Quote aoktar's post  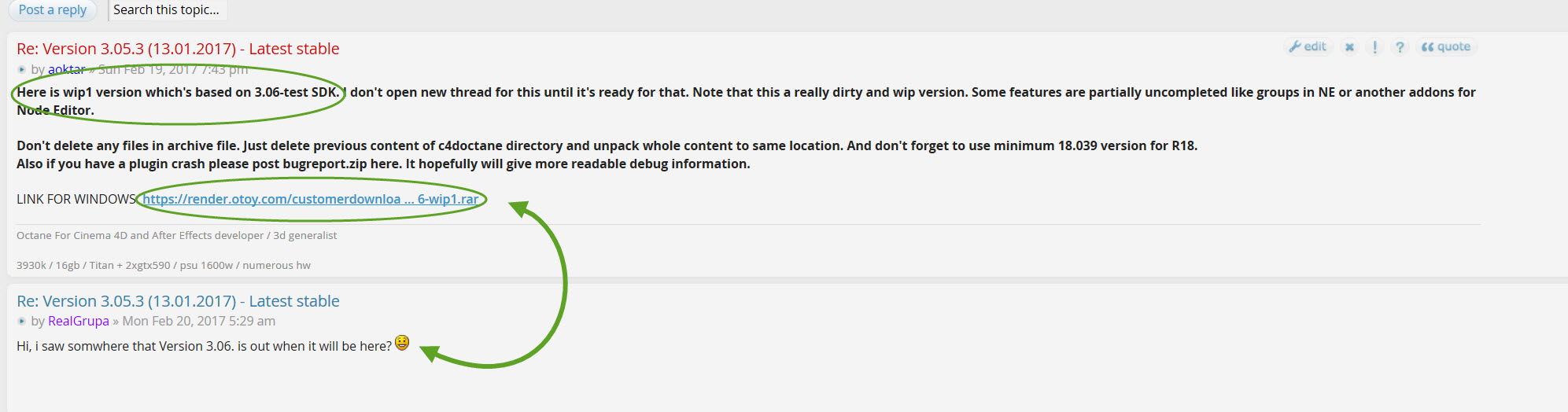tap(1446, 47)
